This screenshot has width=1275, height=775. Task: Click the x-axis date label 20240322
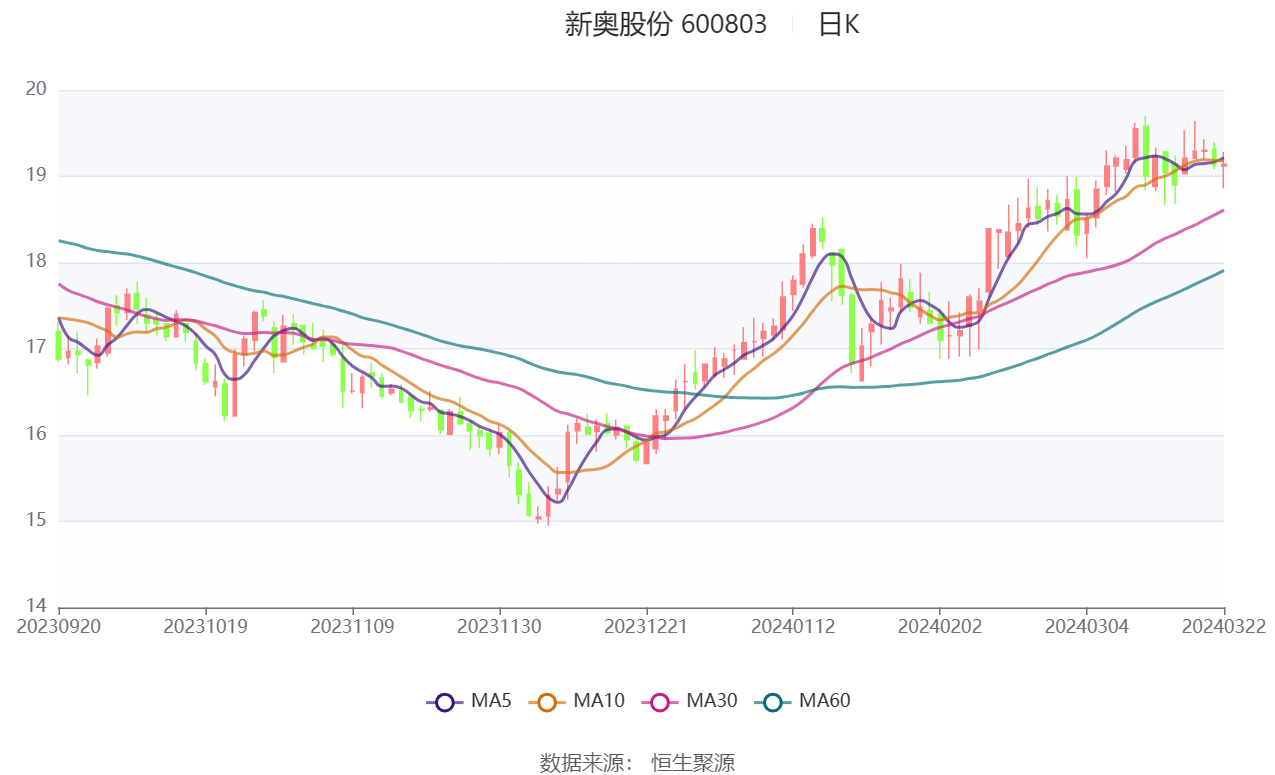pos(1224,627)
